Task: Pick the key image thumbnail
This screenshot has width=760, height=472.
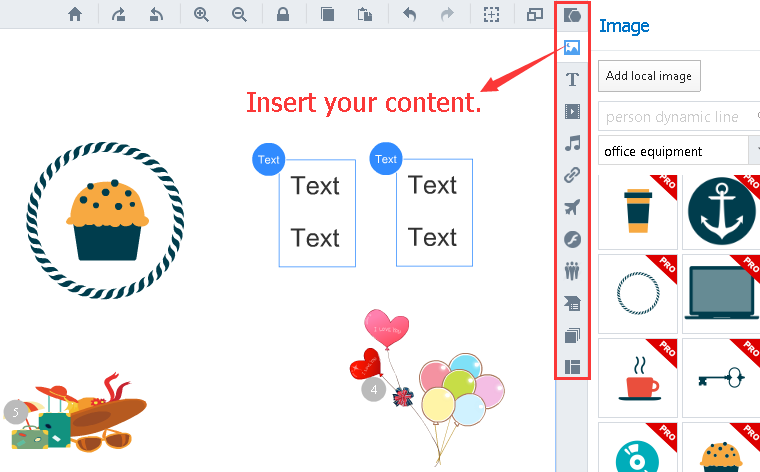Action: pyautogui.click(x=721, y=378)
